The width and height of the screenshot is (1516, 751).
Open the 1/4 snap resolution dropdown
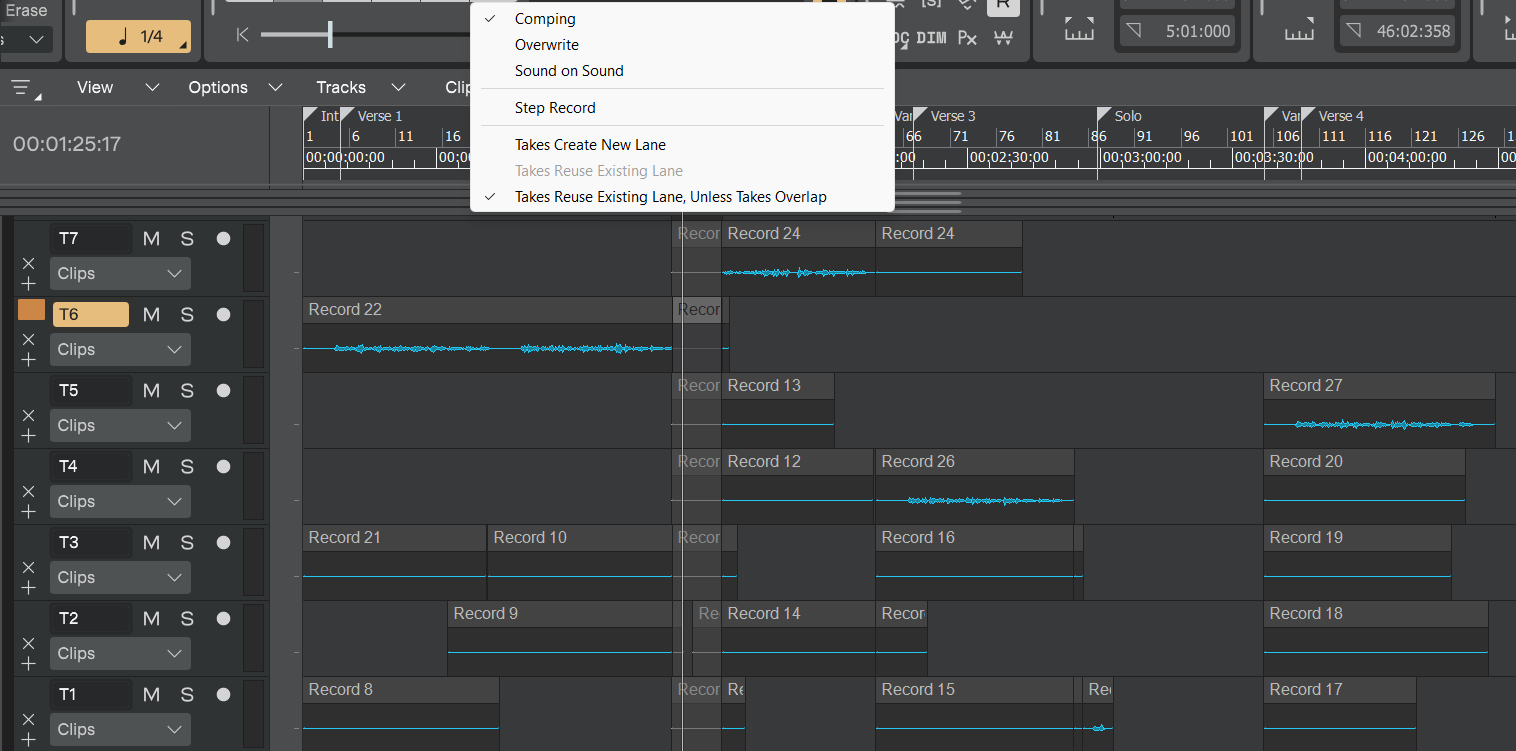(x=139, y=37)
